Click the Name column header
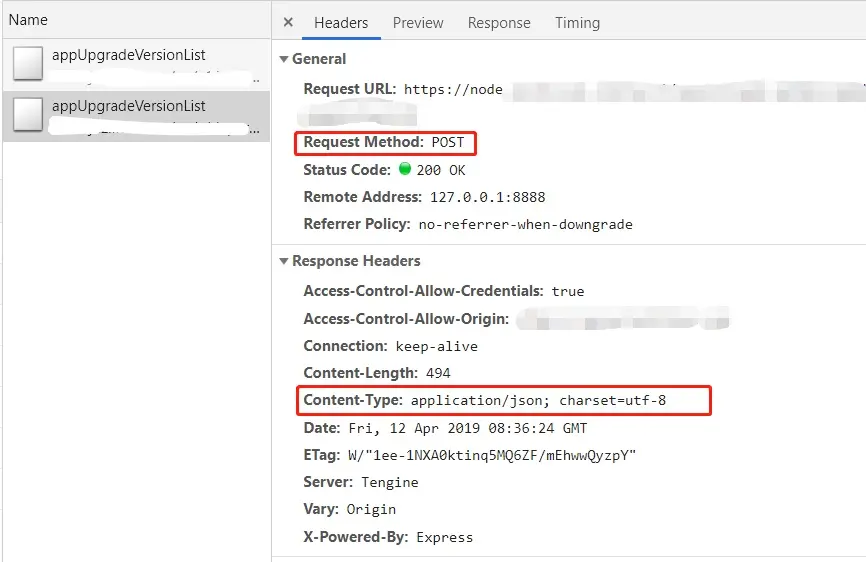Viewport: 866px width, 562px height. pyautogui.click(x=28, y=20)
